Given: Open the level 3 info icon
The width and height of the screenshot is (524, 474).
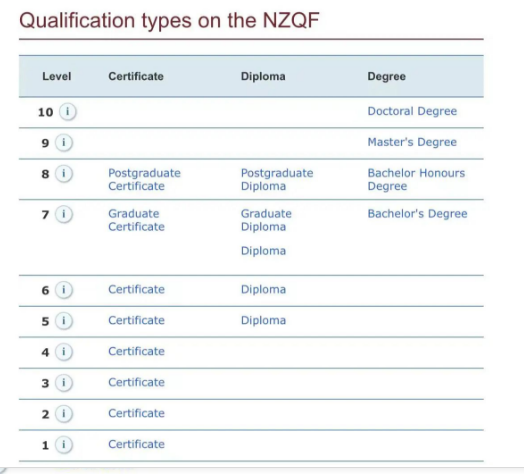Looking at the screenshot, I should [64, 382].
